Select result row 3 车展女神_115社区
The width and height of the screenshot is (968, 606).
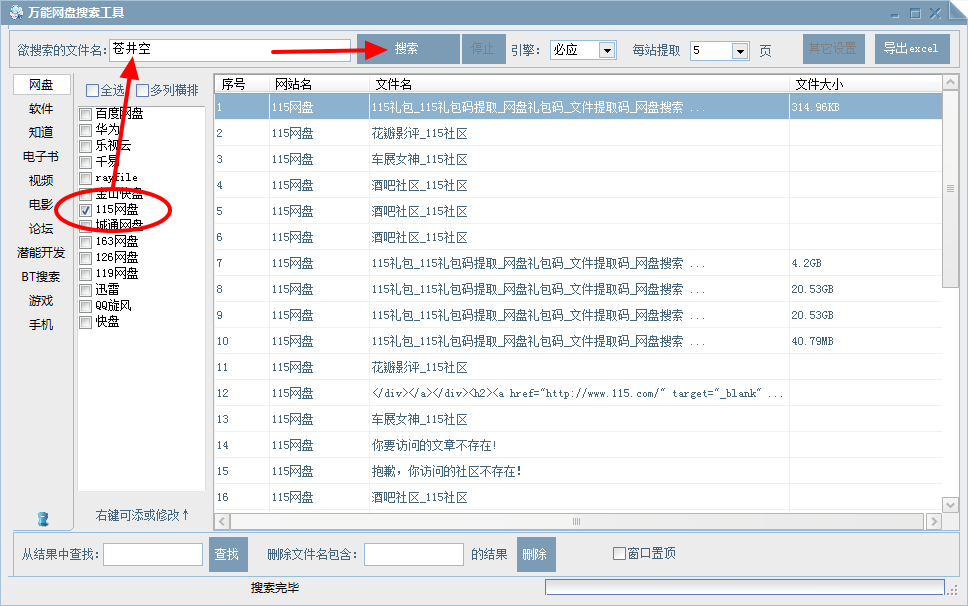click(x=578, y=159)
